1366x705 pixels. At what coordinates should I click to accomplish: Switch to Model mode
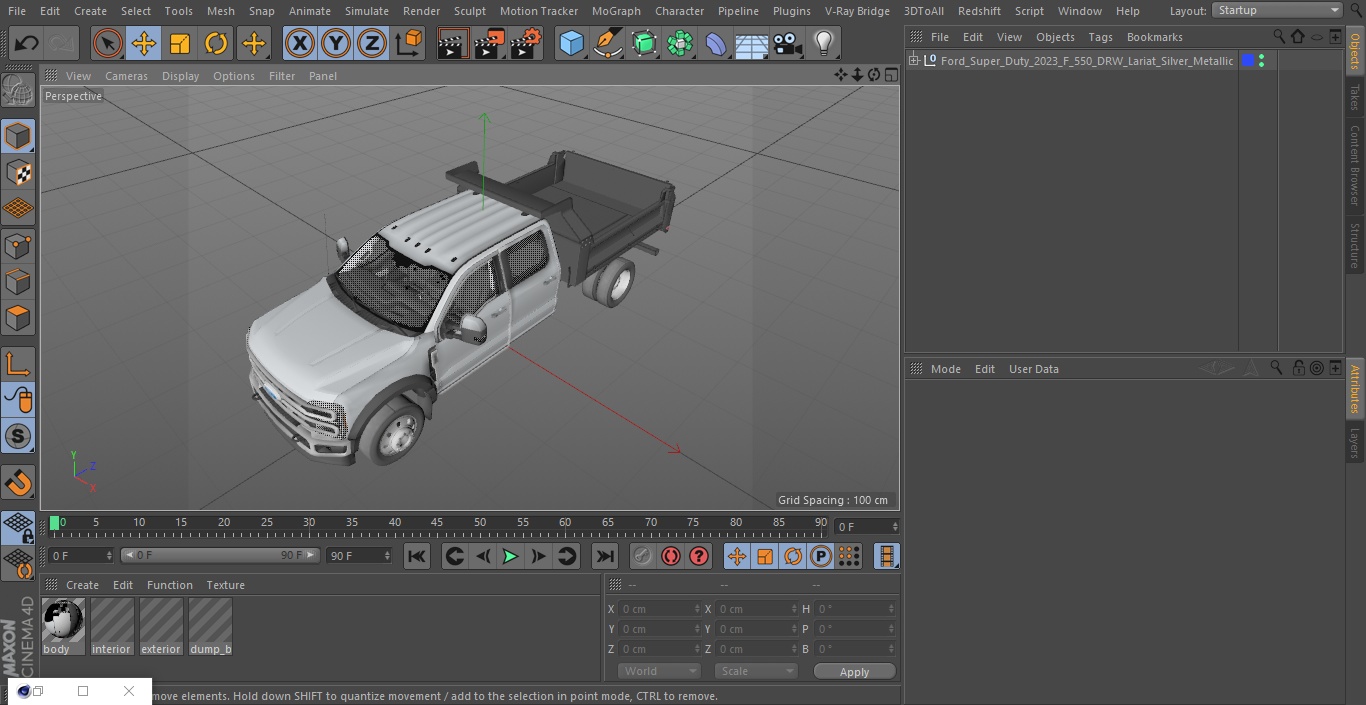point(18,136)
